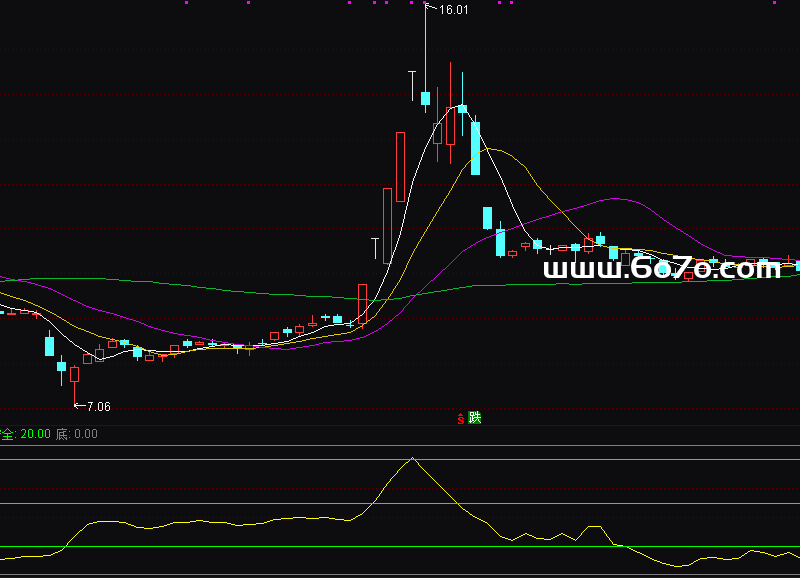Click the tallest hollow red candle in rally

click(400, 165)
